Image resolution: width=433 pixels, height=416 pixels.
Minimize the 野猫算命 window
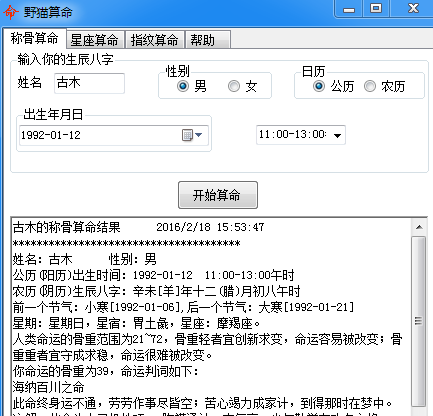point(349,9)
